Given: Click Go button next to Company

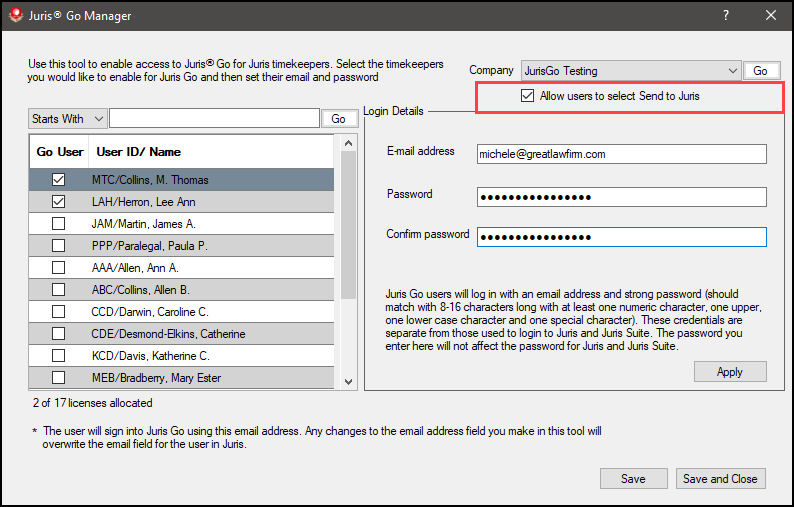Looking at the screenshot, I should (x=760, y=71).
